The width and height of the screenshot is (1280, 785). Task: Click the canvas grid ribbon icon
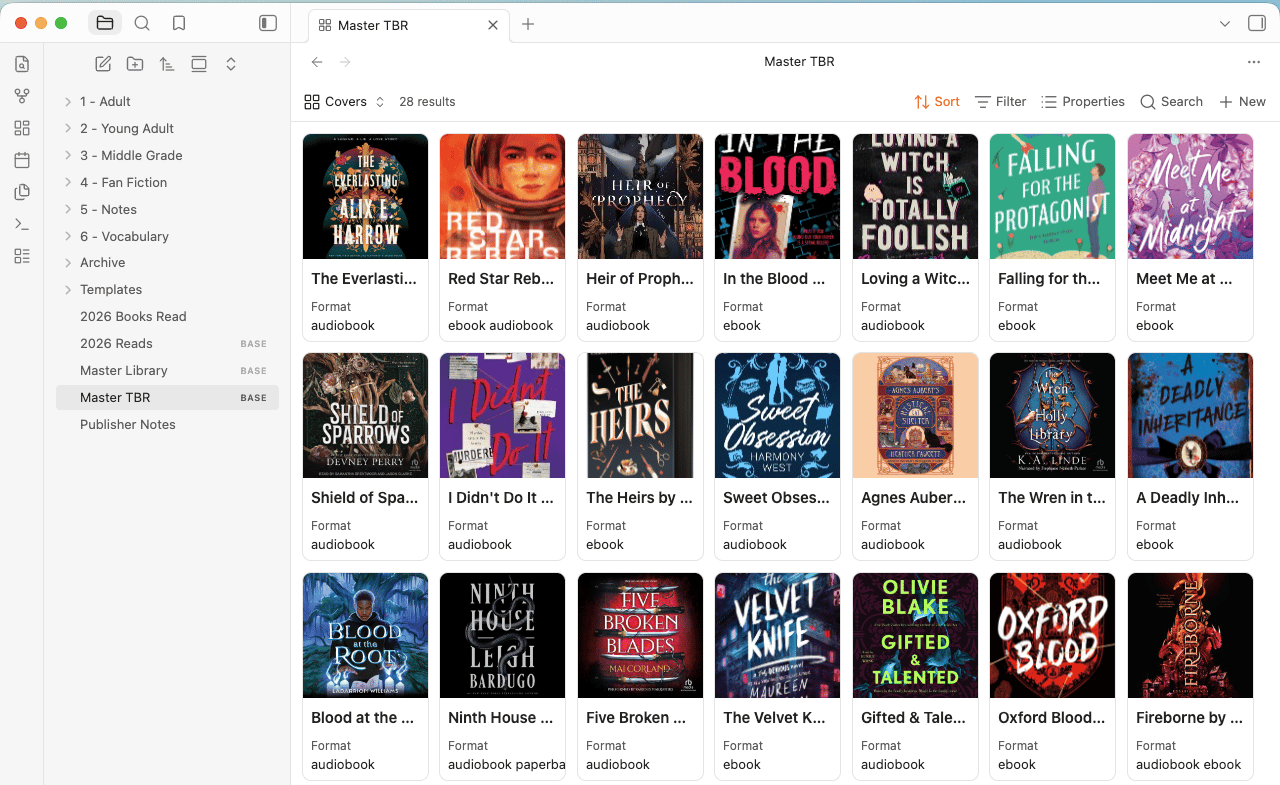point(22,128)
